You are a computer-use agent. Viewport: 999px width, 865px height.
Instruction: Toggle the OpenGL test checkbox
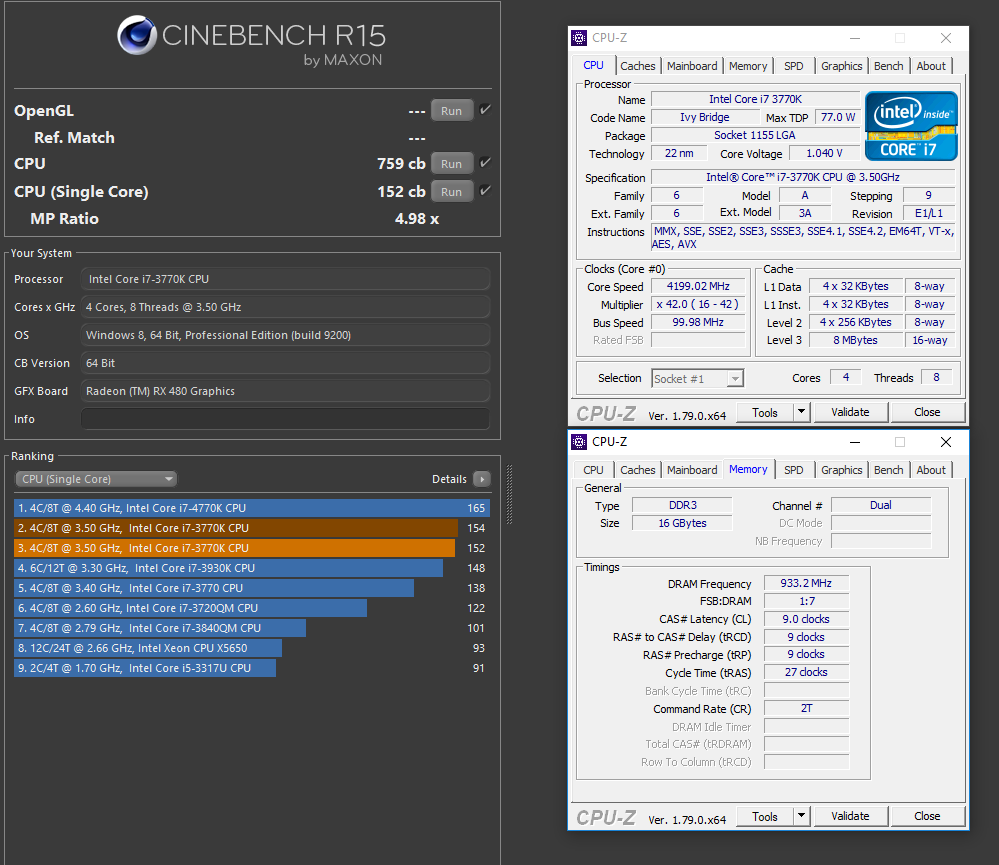pos(485,110)
